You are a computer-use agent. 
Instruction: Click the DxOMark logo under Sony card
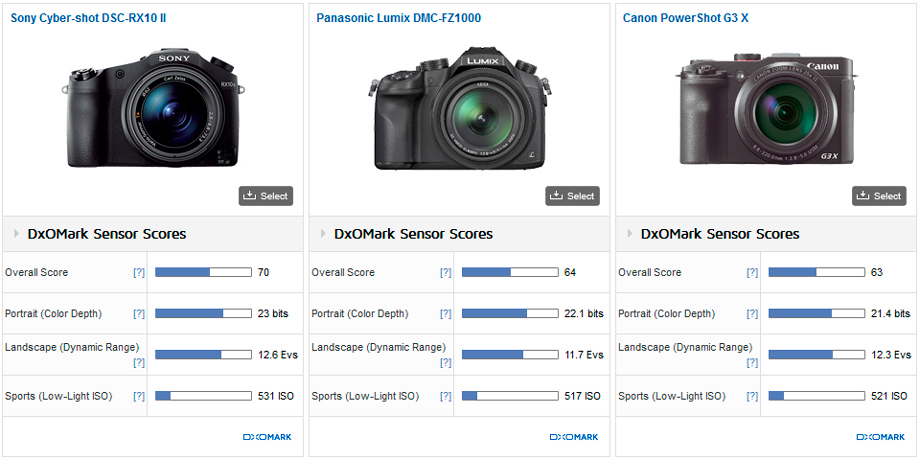267,437
